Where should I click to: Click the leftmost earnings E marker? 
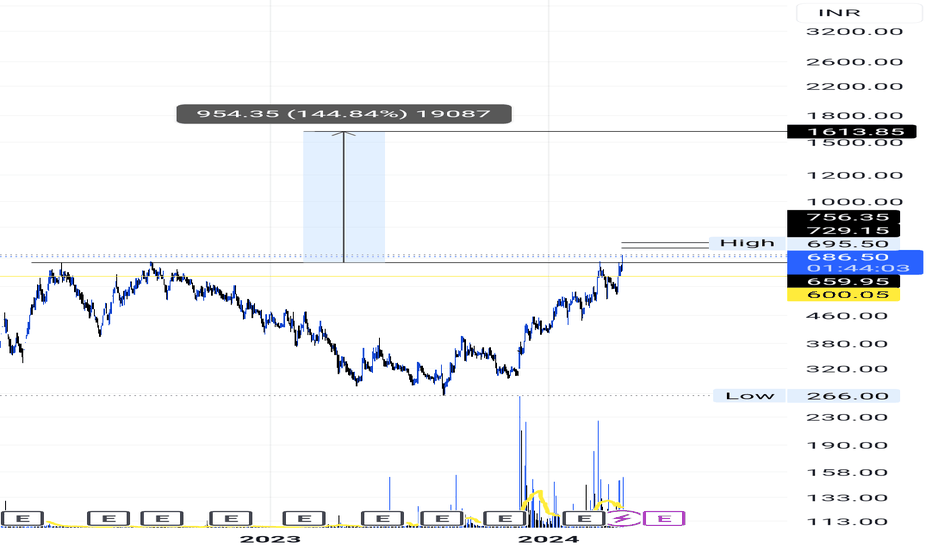[23, 518]
